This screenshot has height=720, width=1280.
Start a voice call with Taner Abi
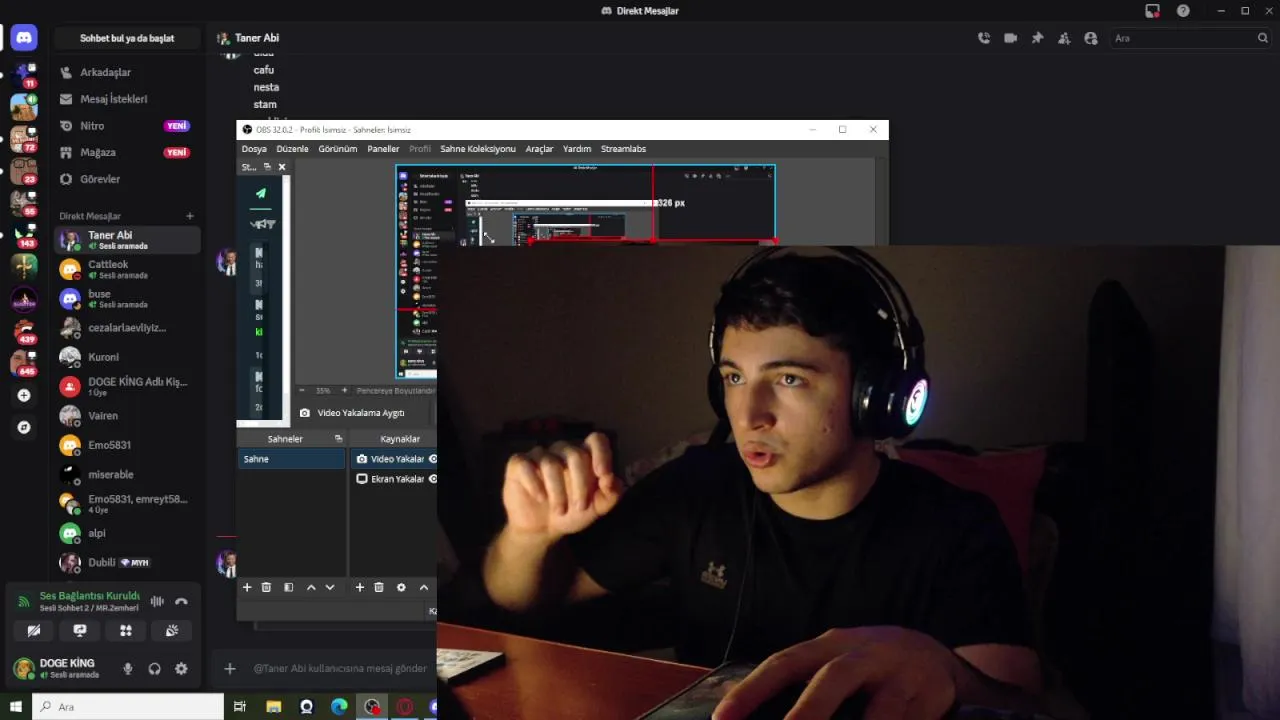point(984,38)
